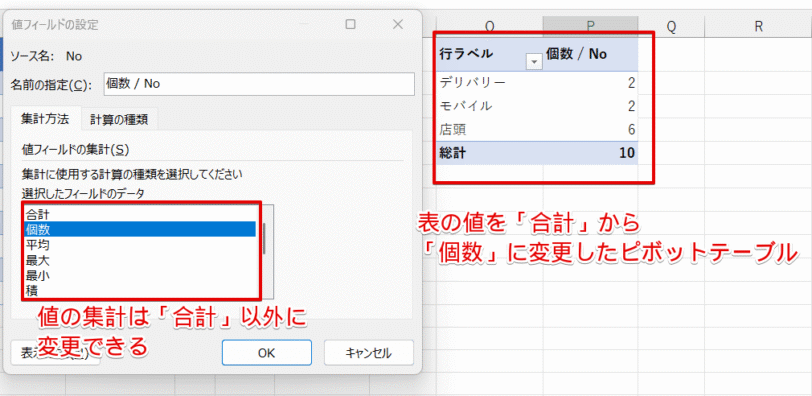
Task: Maximize the 値フィールドの設定 dialog
Action: 351,24
